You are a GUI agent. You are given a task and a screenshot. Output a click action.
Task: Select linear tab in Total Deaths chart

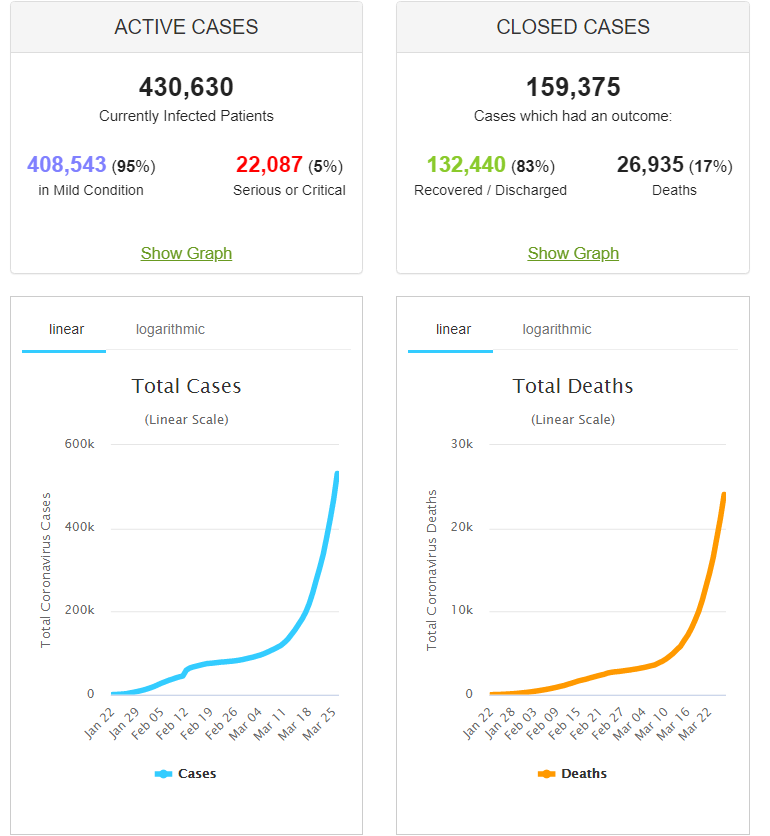(x=453, y=329)
